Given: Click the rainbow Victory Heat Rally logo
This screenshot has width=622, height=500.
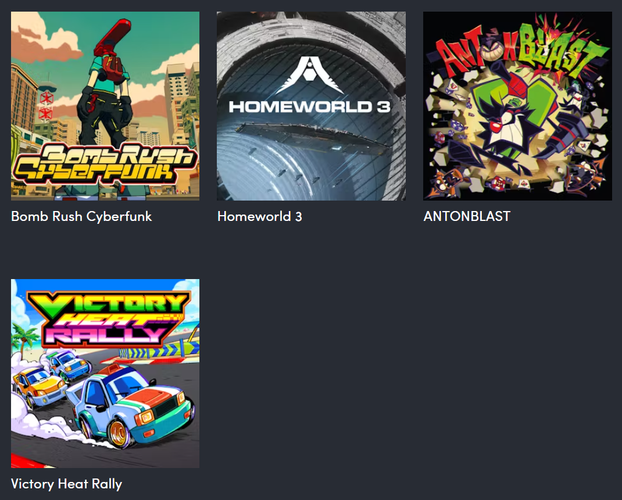Looking at the screenshot, I should (109, 319).
